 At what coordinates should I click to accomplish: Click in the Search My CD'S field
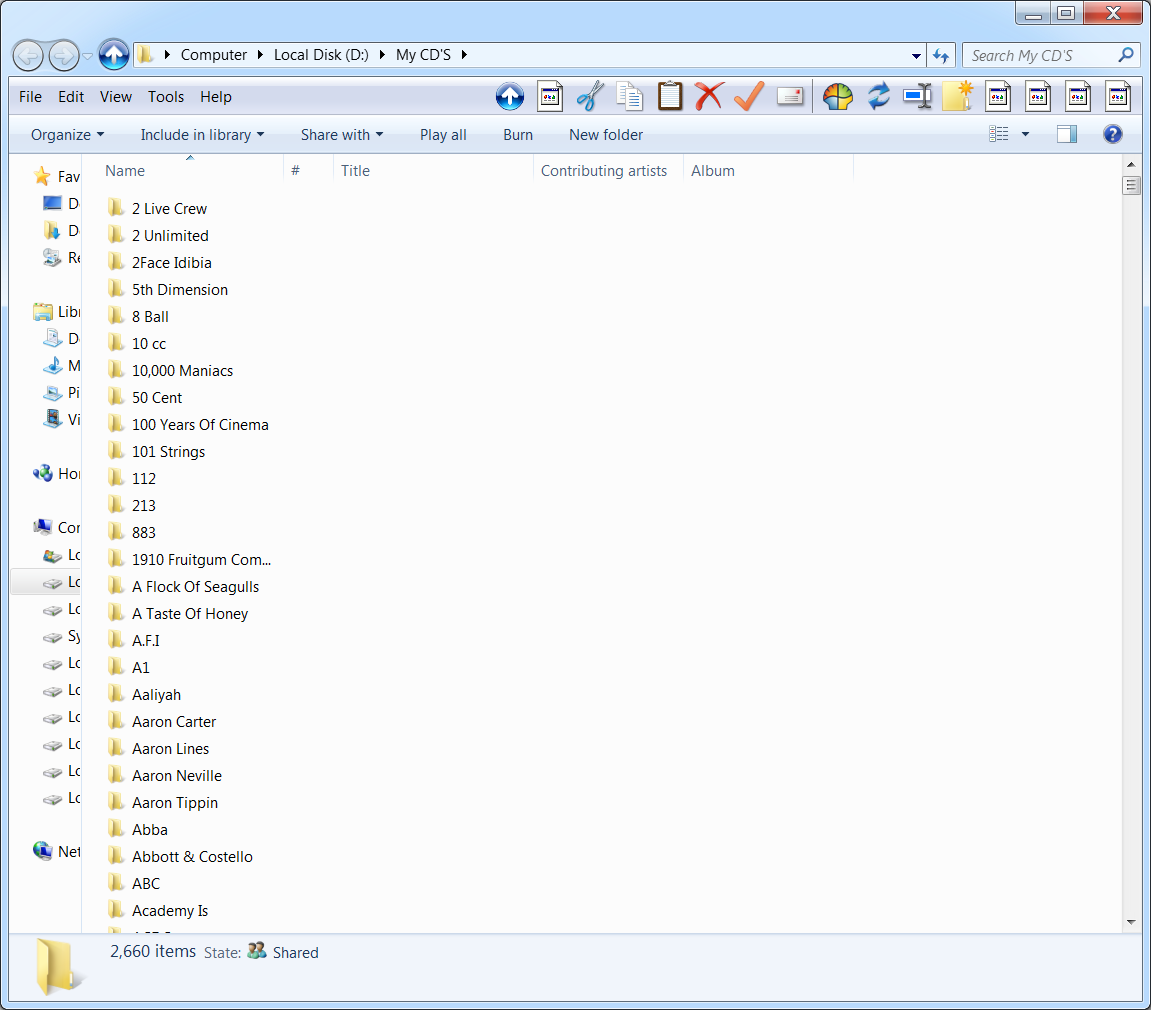pyautogui.click(x=1040, y=55)
